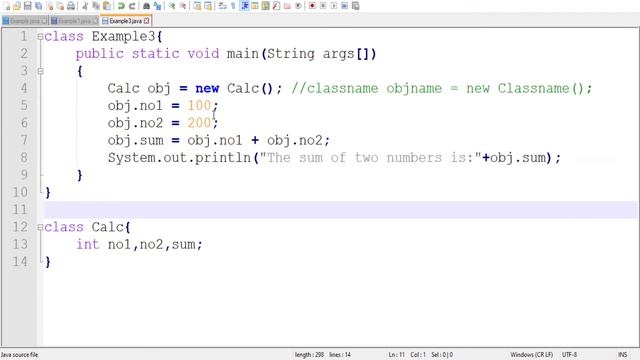This screenshot has height=360, width=640.
Task: Open a file using the Open folder icon
Action: (17, 6)
